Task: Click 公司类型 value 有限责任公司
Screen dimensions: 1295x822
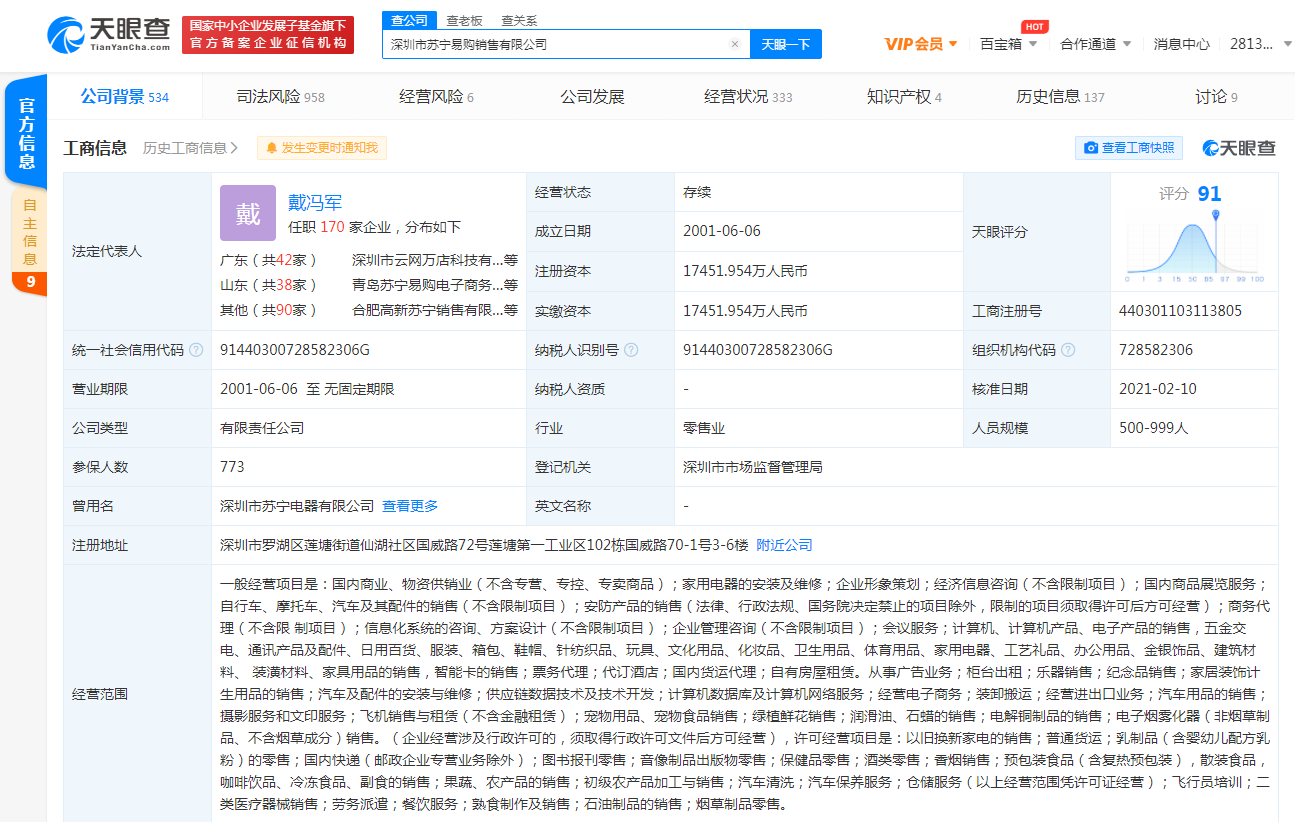Action: click(x=262, y=428)
